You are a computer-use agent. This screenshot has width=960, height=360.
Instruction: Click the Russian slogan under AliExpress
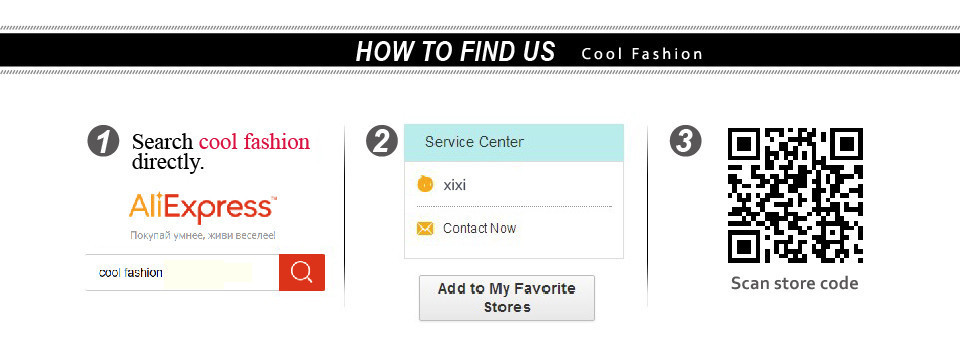(203, 235)
